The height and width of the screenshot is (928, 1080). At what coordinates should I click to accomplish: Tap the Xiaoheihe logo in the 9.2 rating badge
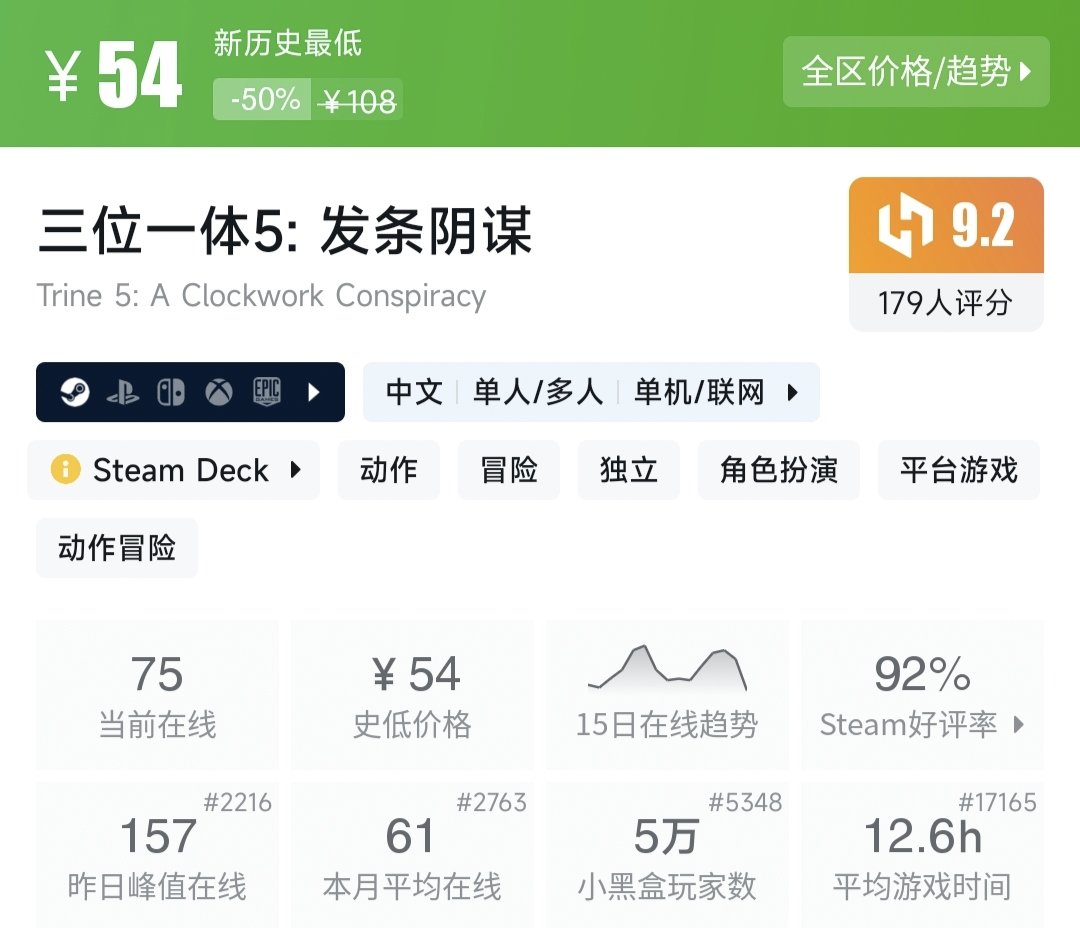pyautogui.click(x=906, y=227)
